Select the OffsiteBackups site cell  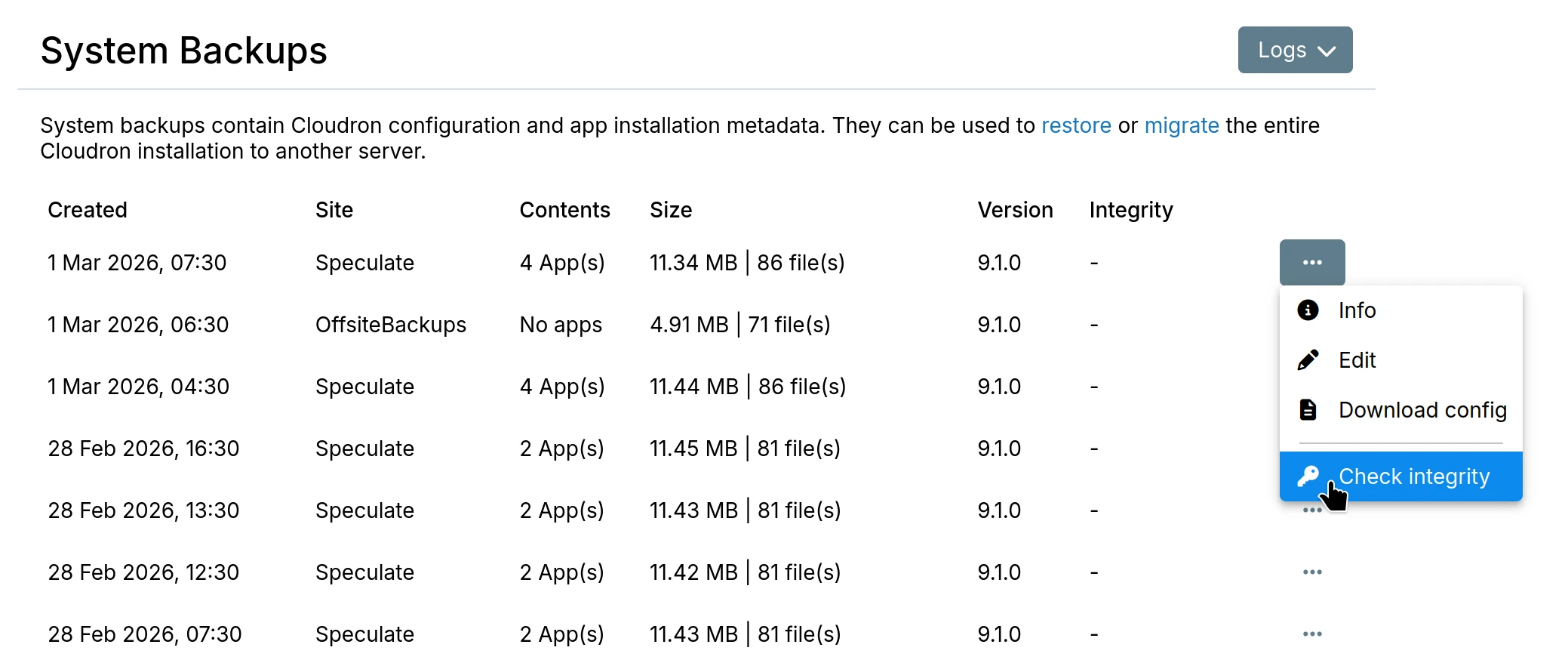coord(390,325)
